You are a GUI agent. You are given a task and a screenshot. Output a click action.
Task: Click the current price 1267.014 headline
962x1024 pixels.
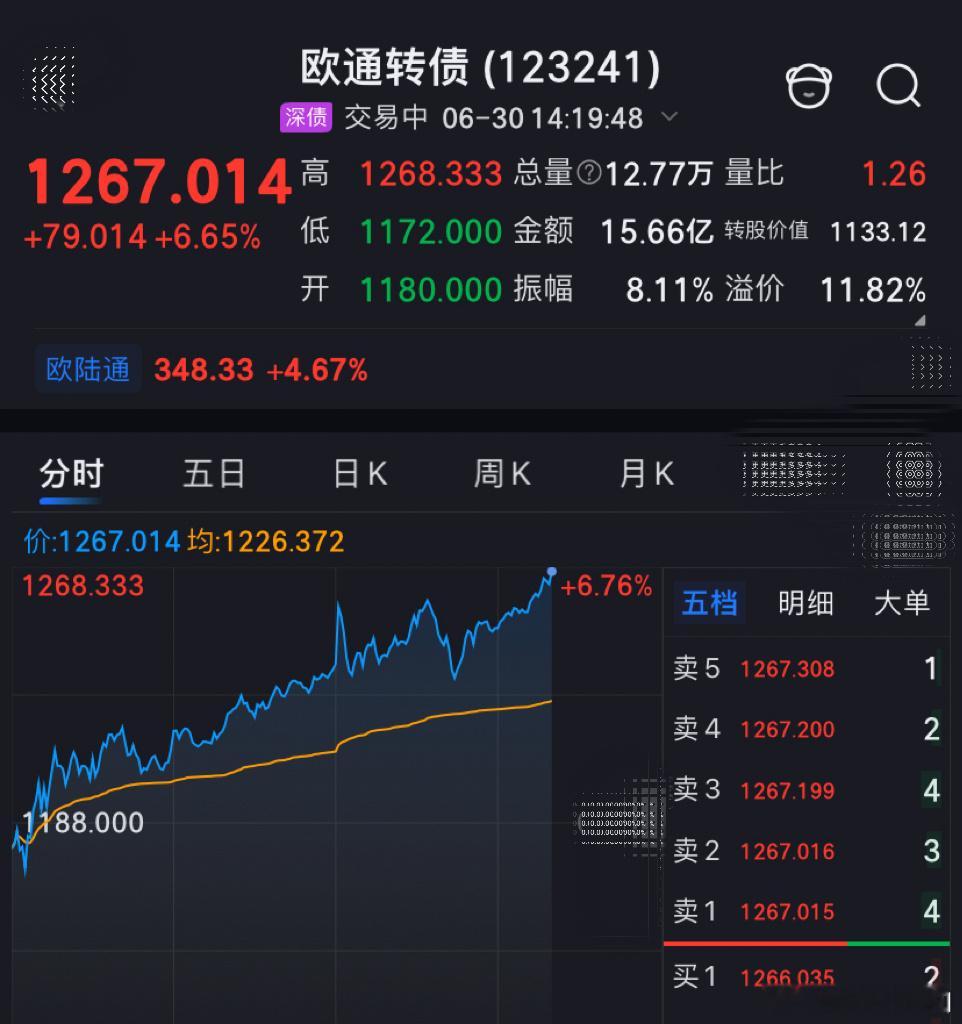(159, 181)
